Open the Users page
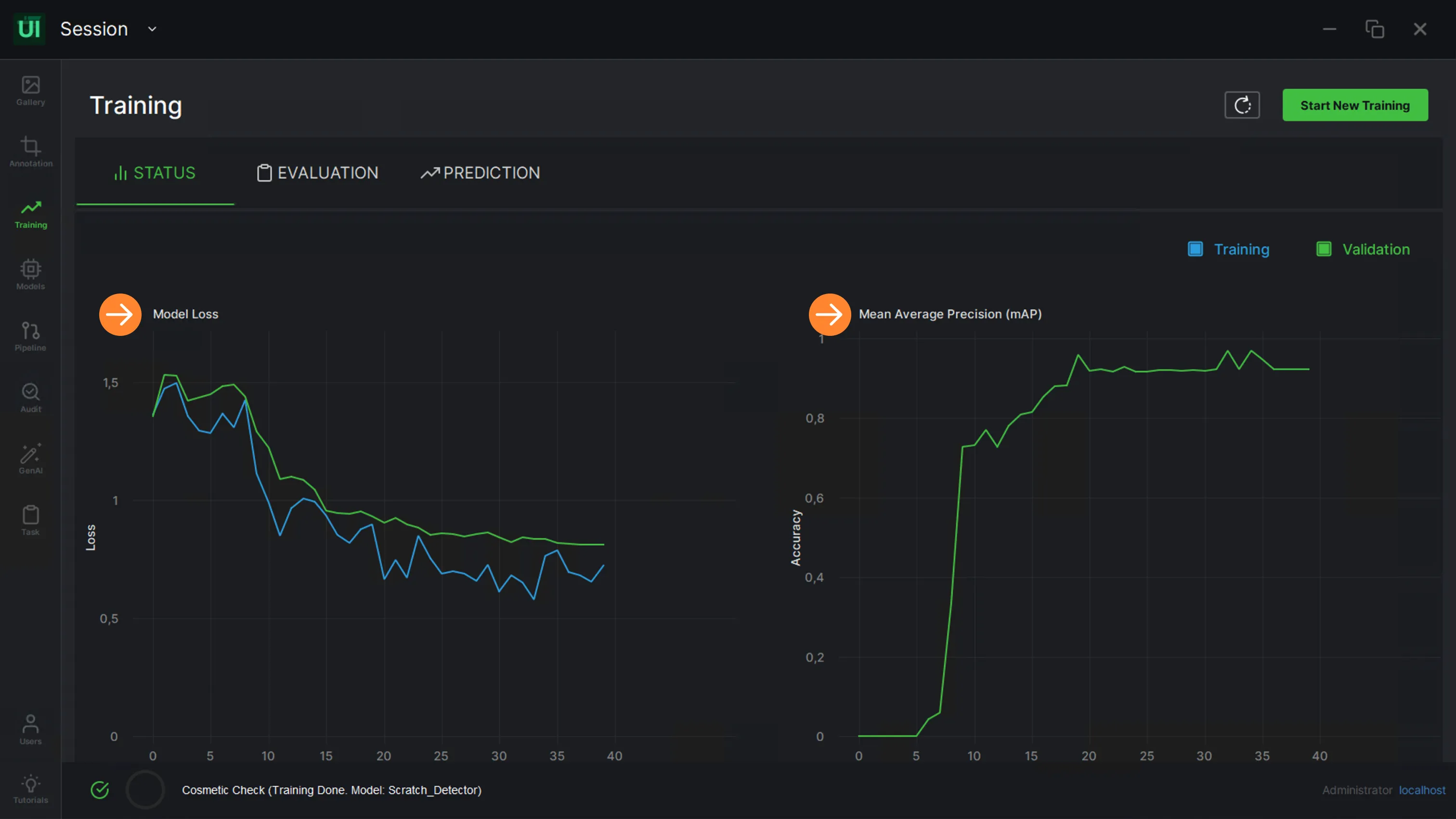The height and width of the screenshot is (819, 1456). tap(30, 729)
